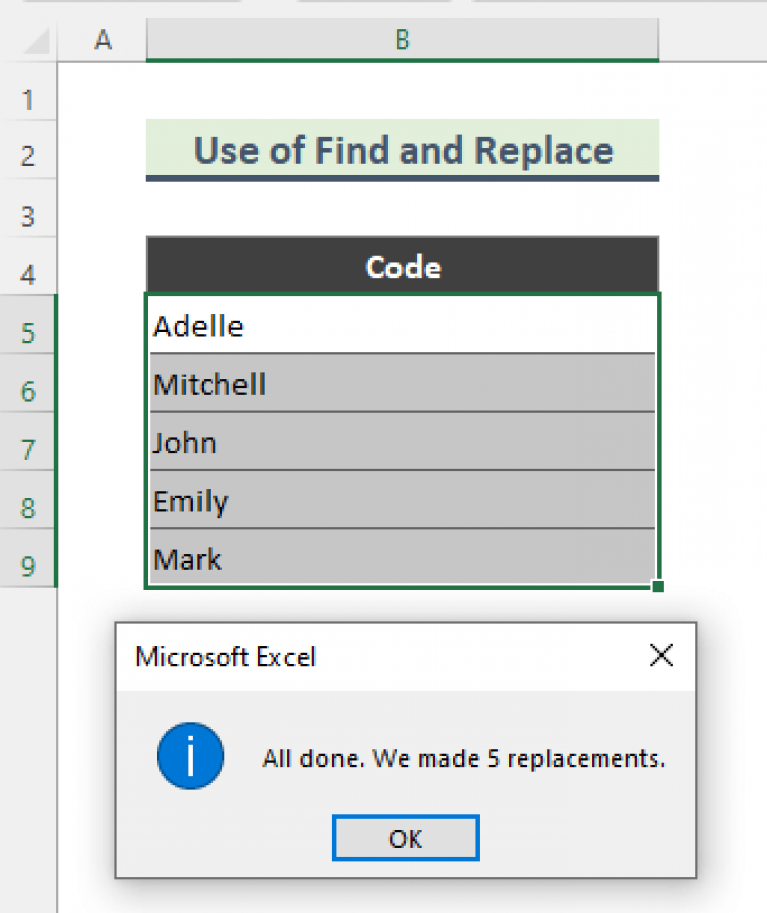Select the cell containing Emily
The height and width of the screenshot is (913, 767).
(x=402, y=500)
